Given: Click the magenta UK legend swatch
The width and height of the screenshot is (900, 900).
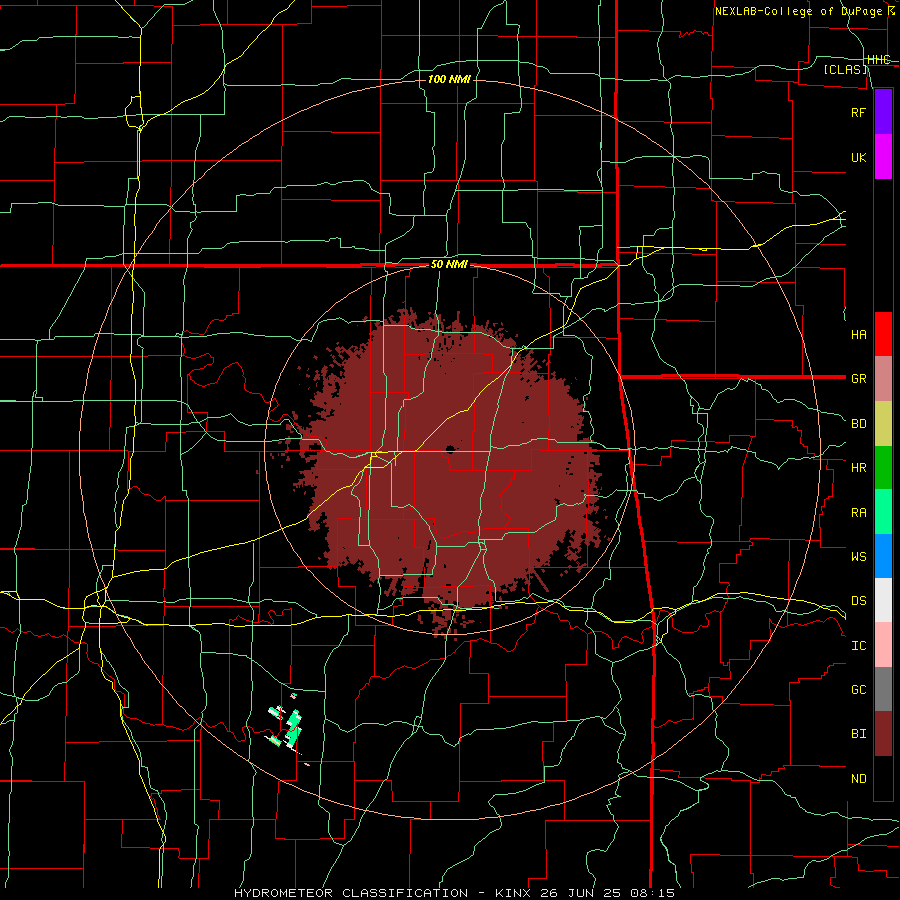Looking at the screenshot, I should [883, 157].
